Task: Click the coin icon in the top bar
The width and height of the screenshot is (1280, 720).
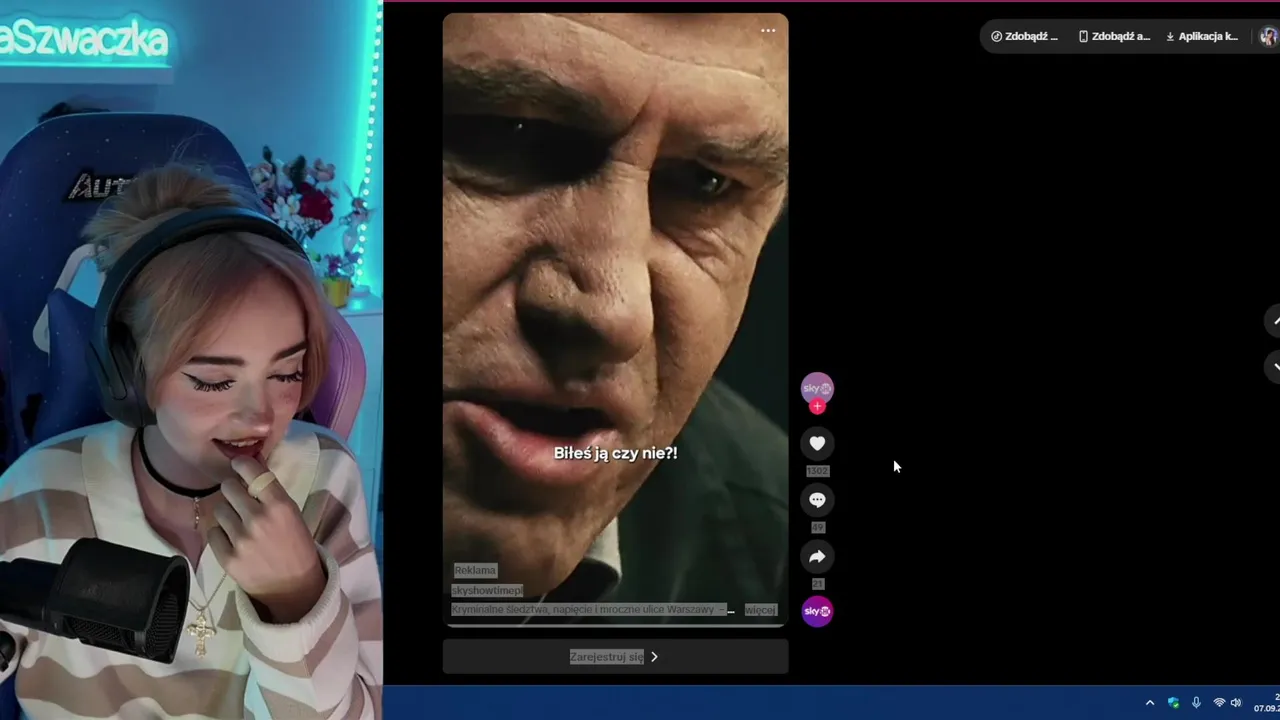Action: coord(996,36)
